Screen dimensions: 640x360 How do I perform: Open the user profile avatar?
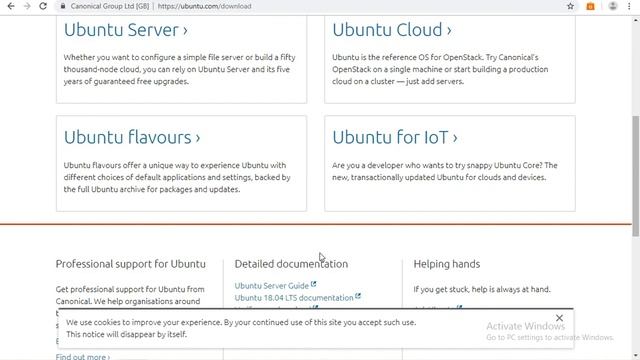[x=613, y=6]
